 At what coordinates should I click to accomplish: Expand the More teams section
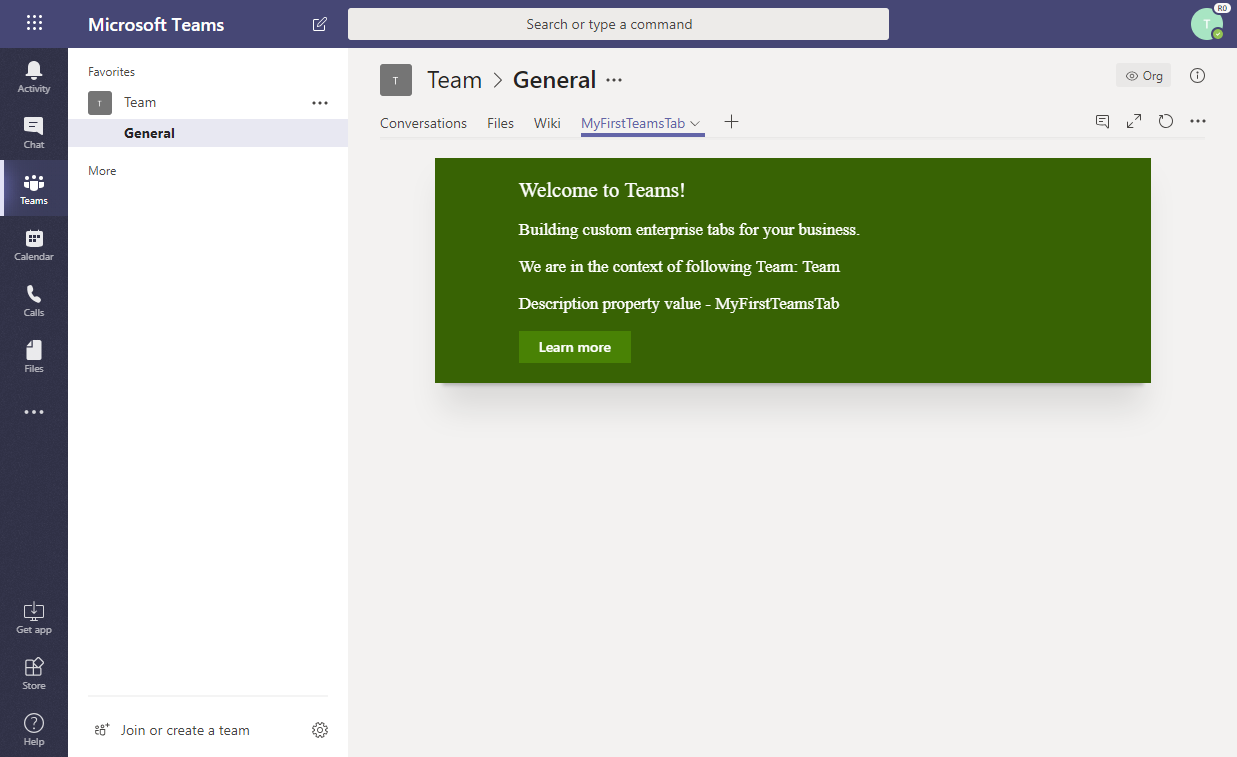[x=102, y=171]
